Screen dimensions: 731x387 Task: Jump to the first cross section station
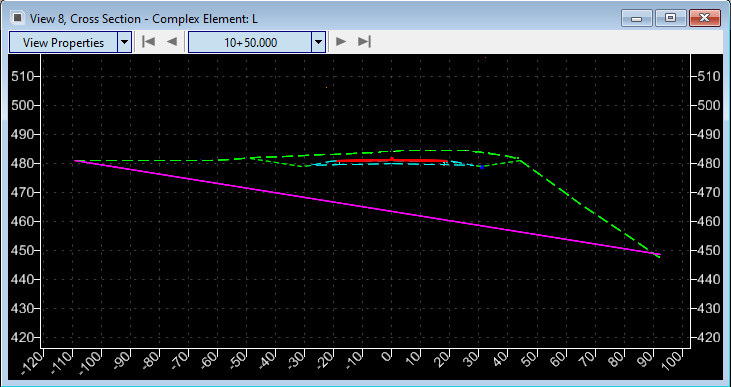[x=148, y=42]
